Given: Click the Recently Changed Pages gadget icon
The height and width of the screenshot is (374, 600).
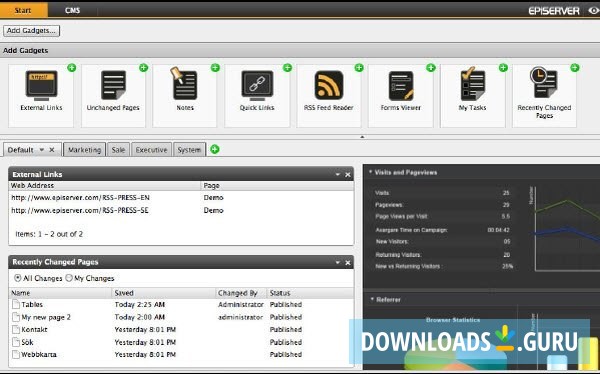Looking at the screenshot, I should [x=543, y=83].
